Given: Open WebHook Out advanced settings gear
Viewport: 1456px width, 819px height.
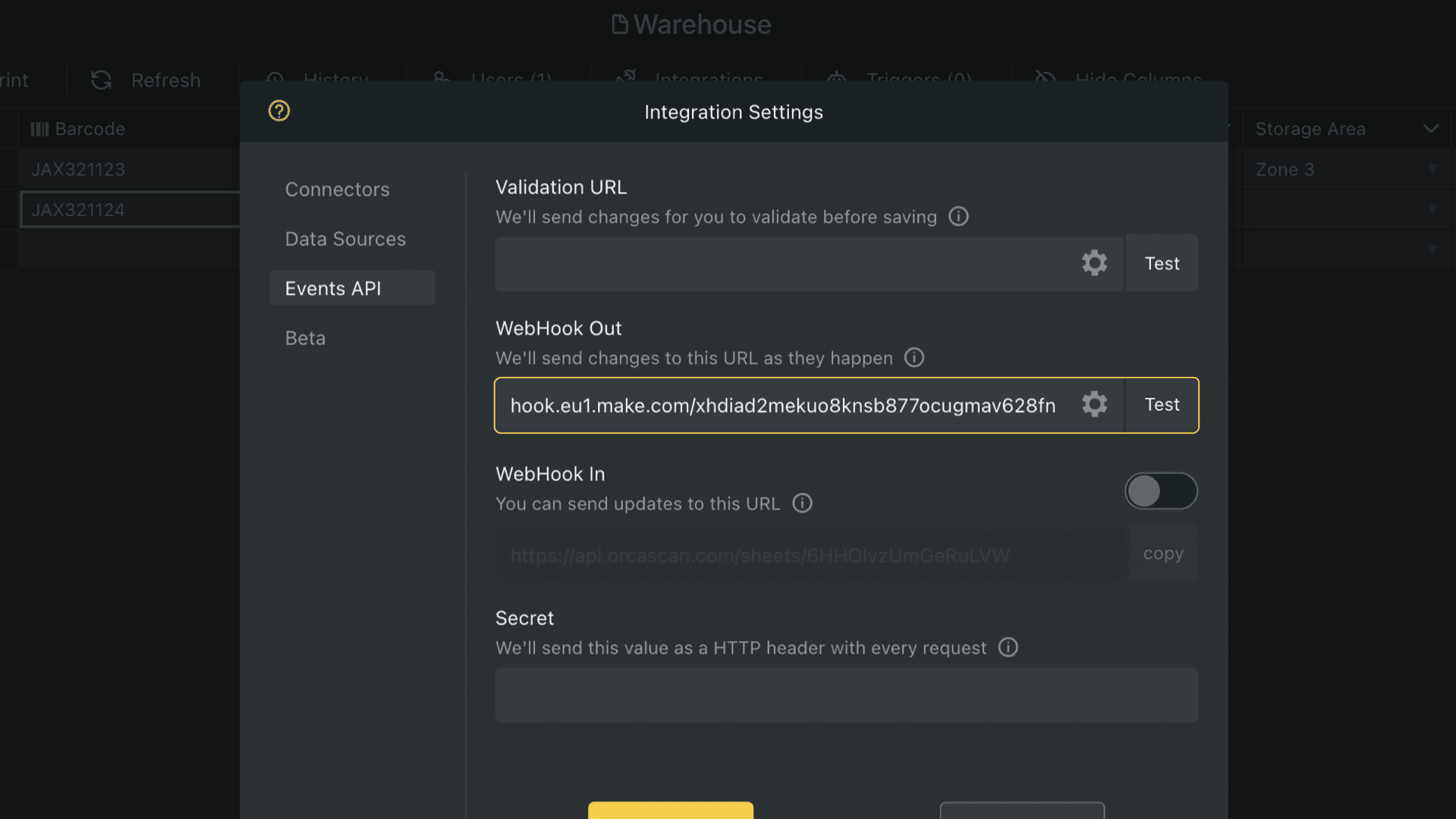Looking at the screenshot, I should tap(1094, 404).
